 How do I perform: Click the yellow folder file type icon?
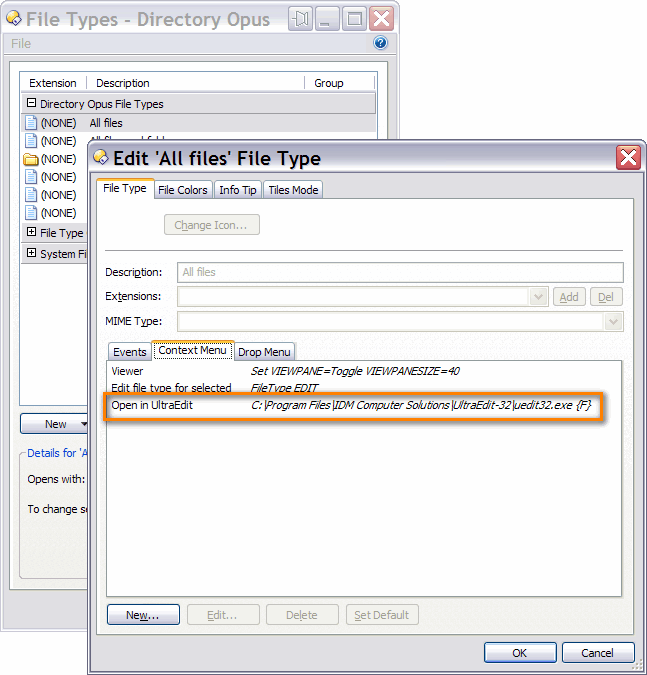click(31, 159)
